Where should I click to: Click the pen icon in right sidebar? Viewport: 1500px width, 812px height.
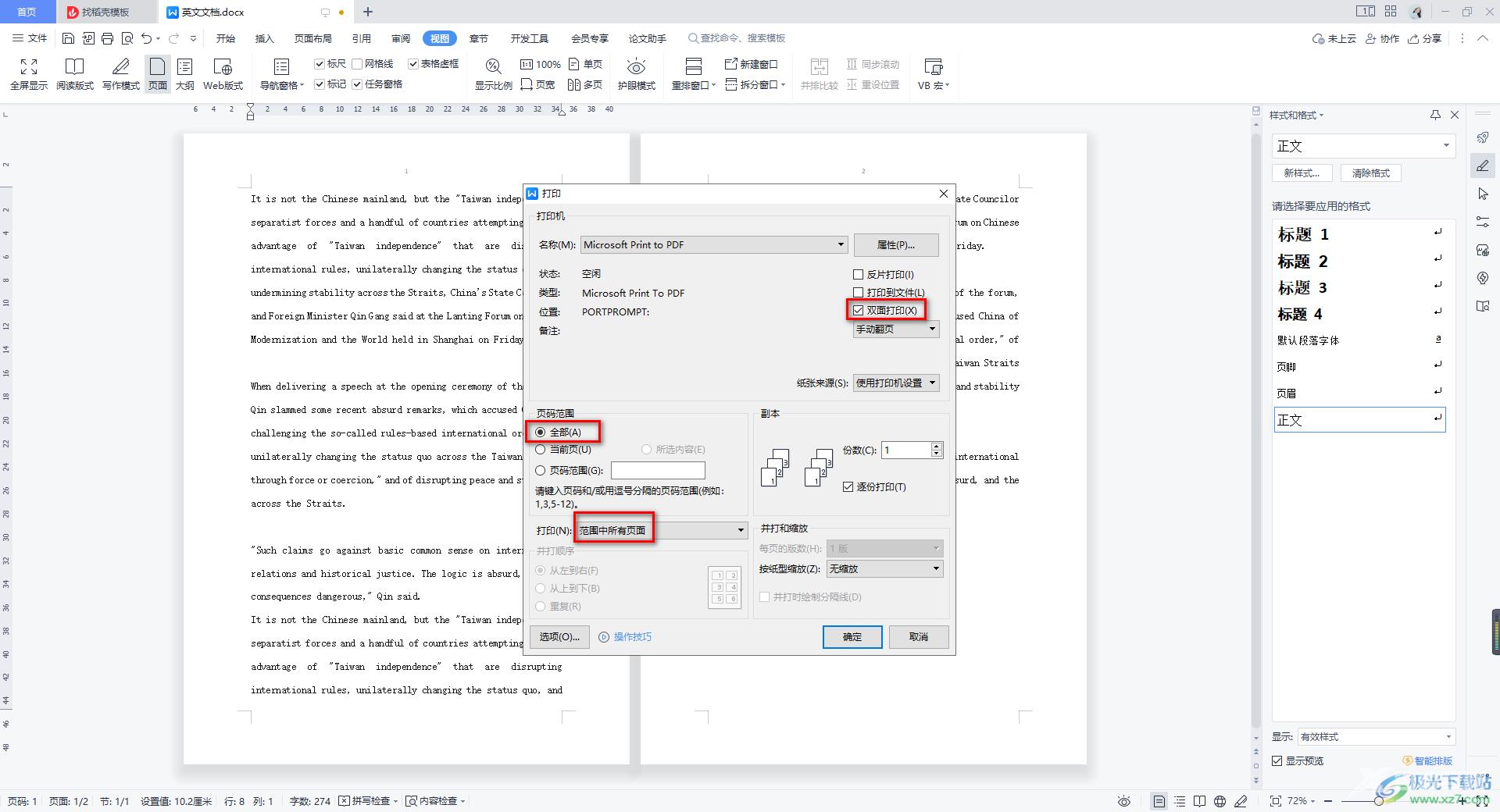pyautogui.click(x=1483, y=166)
